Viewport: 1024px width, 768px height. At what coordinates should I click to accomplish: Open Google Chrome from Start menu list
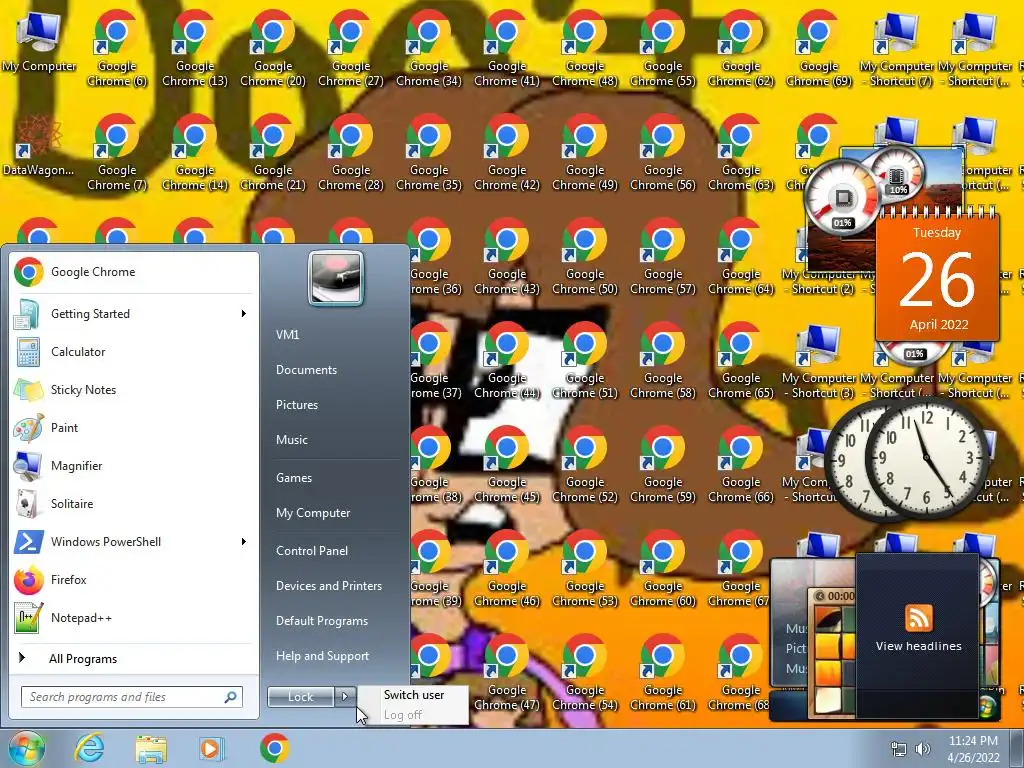point(133,272)
